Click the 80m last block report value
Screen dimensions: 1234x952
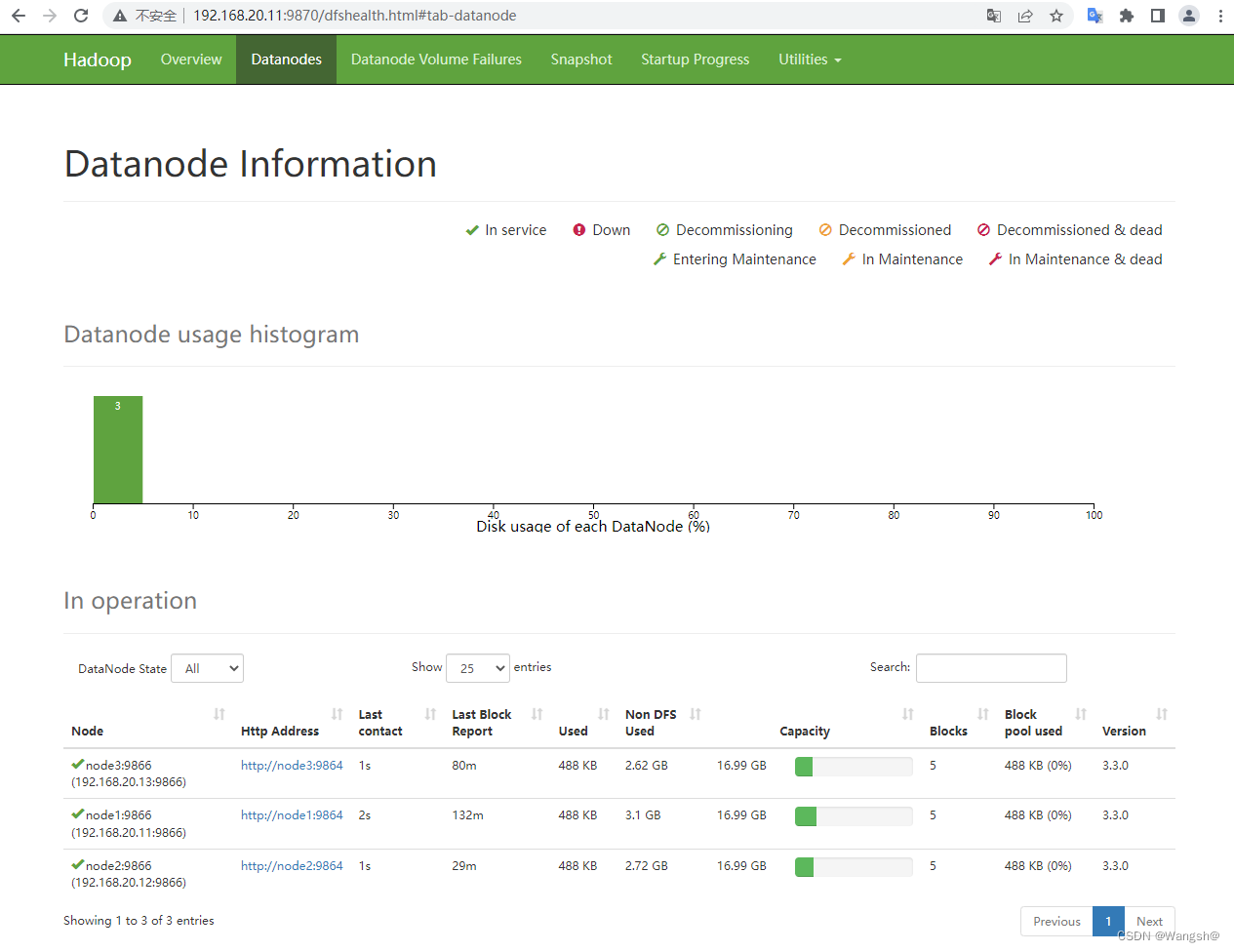coord(464,766)
